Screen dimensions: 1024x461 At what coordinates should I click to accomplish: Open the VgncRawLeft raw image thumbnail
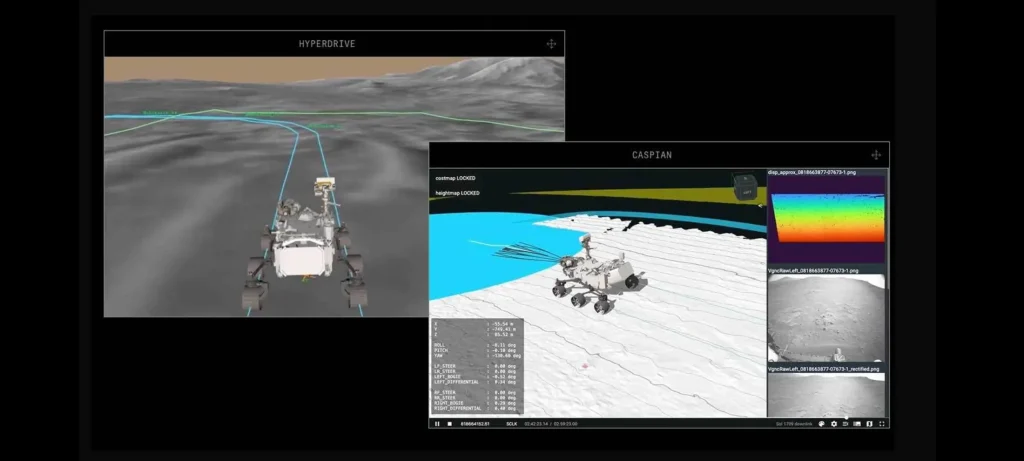click(826, 319)
